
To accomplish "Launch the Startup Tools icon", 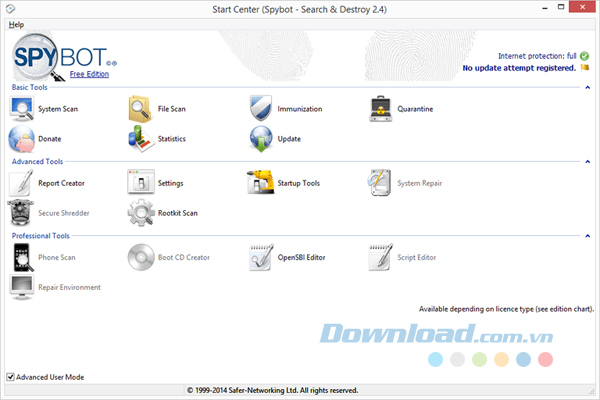I will [260, 183].
